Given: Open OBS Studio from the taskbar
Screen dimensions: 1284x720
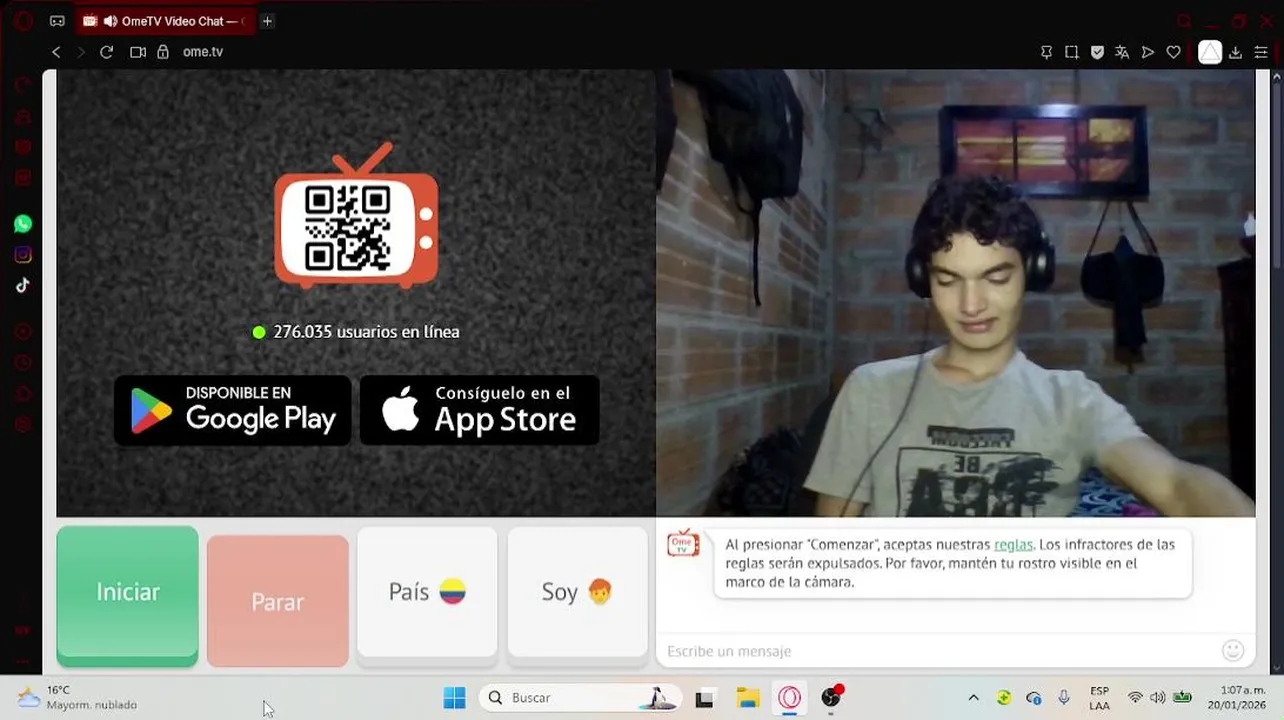Looking at the screenshot, I should tap(832, 698).
